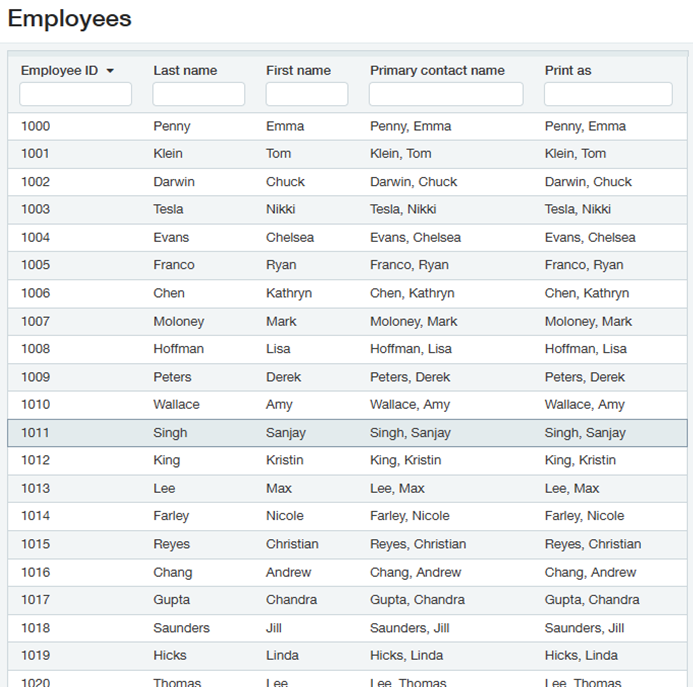Focus the First name filter box

307,94
